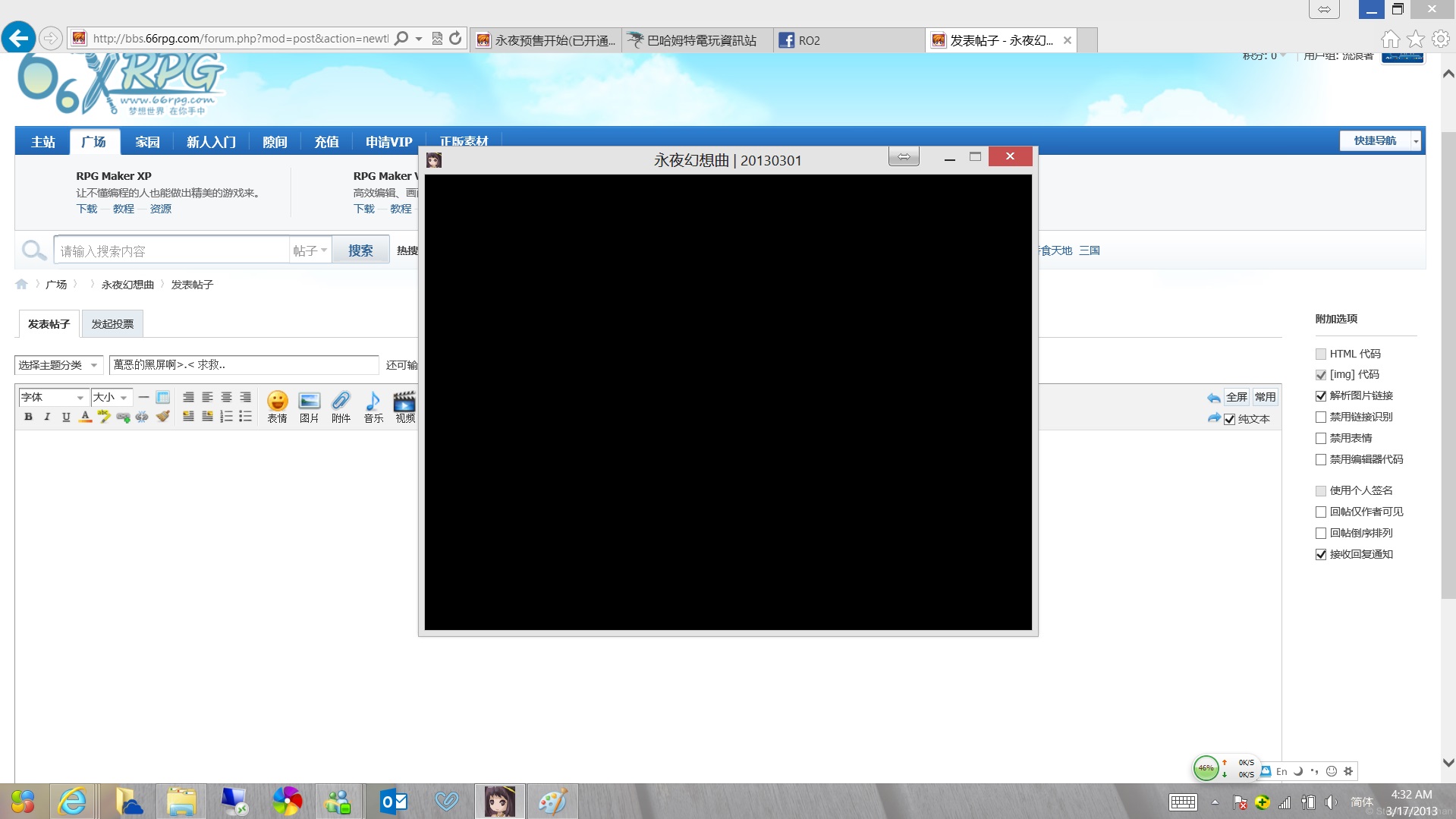Toggle italic formatting in the editor
Viewport: 1456px width, 819px height.
point(47,417)
